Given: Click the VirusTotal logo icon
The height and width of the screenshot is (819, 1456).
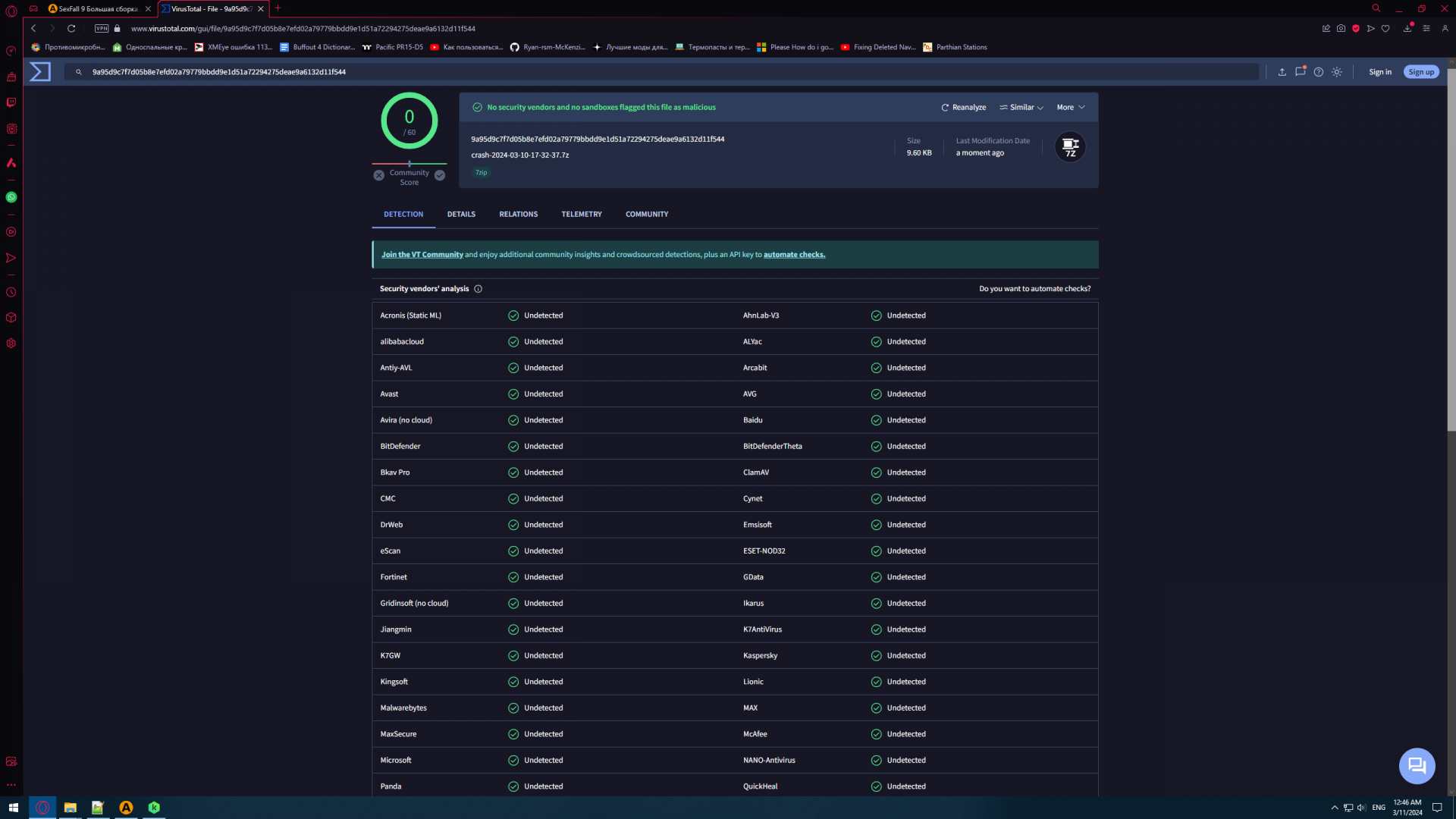Looking at the screenshot, I should pos(40,72).
